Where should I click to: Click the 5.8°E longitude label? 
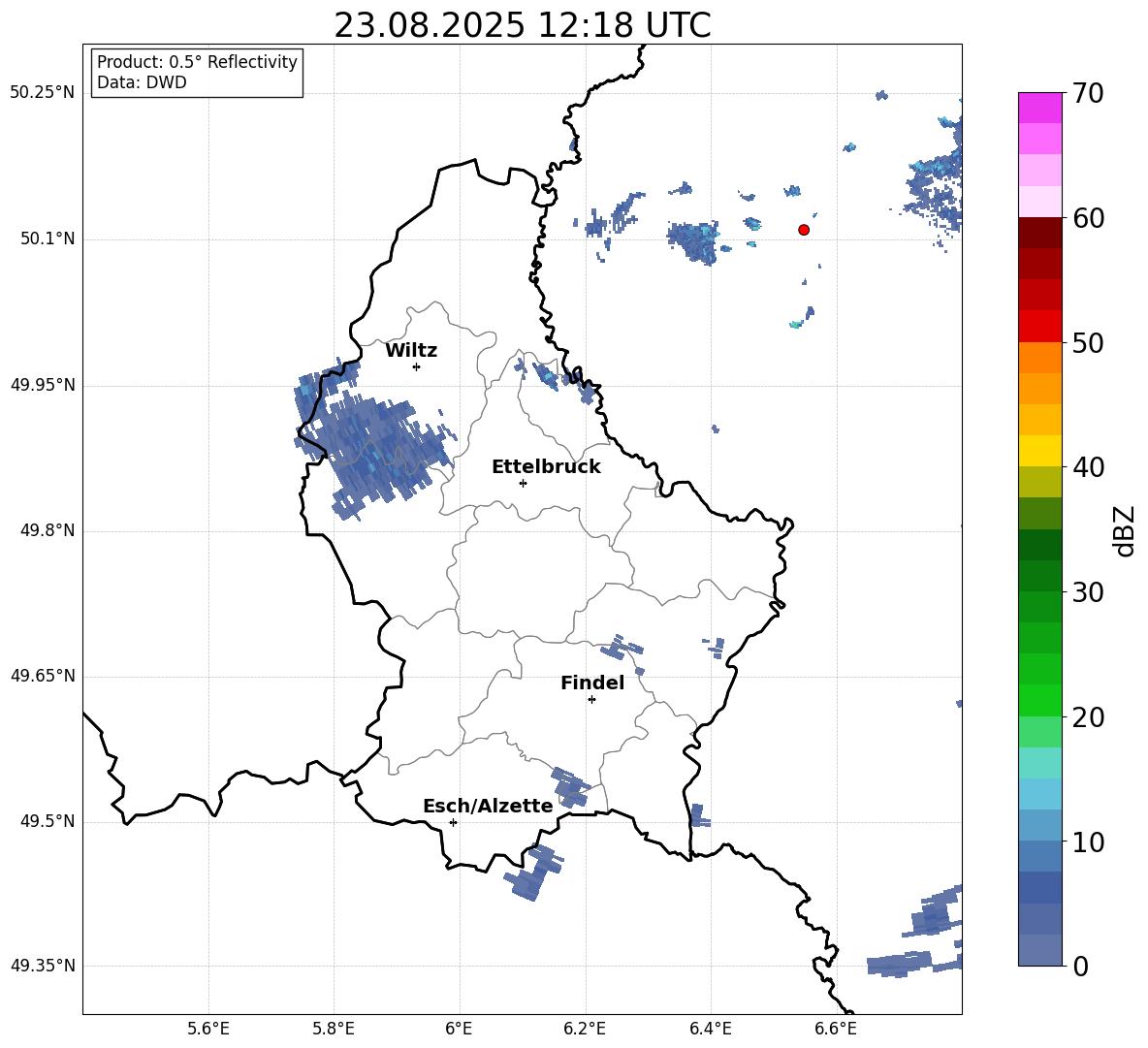pyautogui.click(x=334, y=1029)
